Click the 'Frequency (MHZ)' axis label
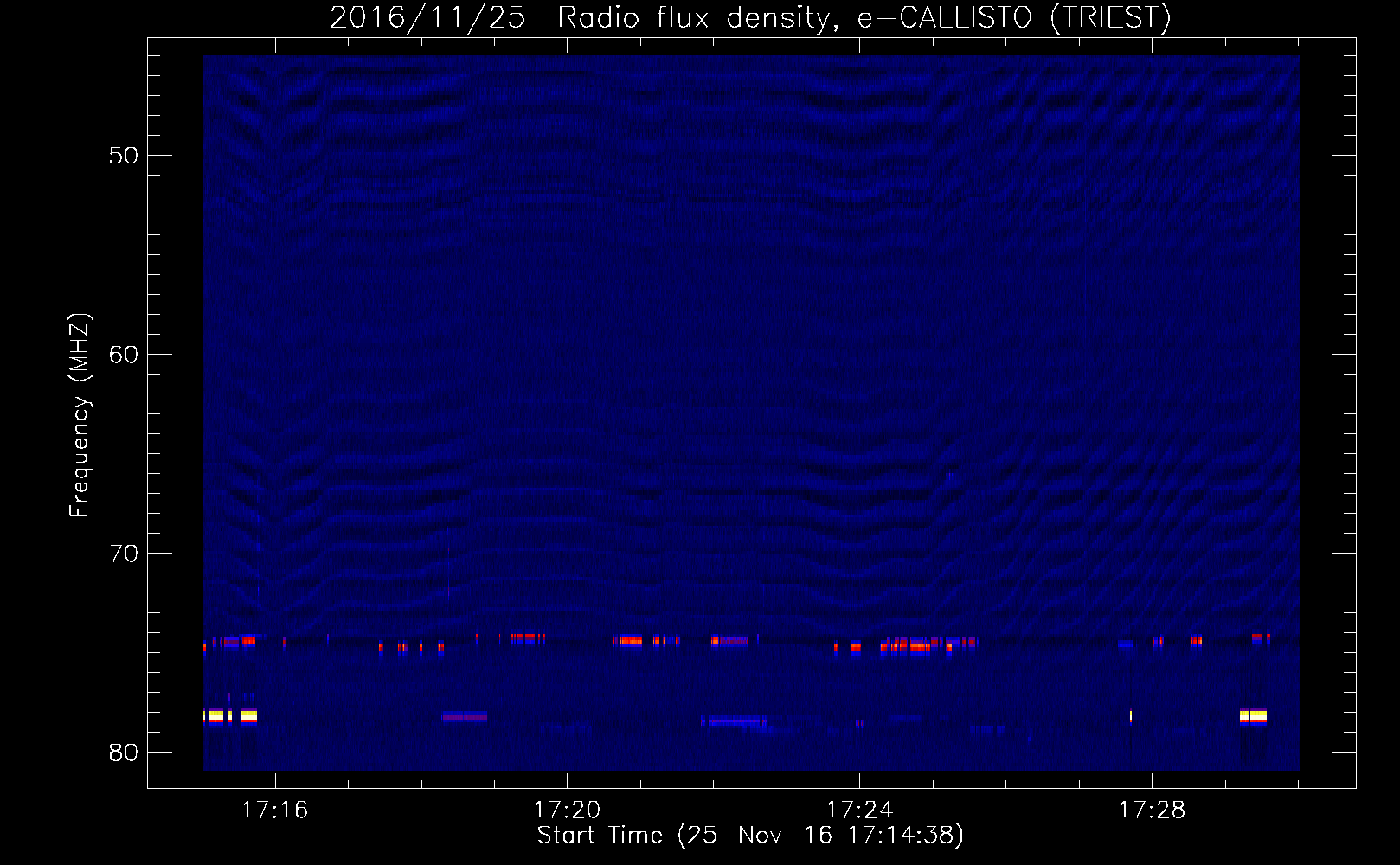 click(80, 415)
